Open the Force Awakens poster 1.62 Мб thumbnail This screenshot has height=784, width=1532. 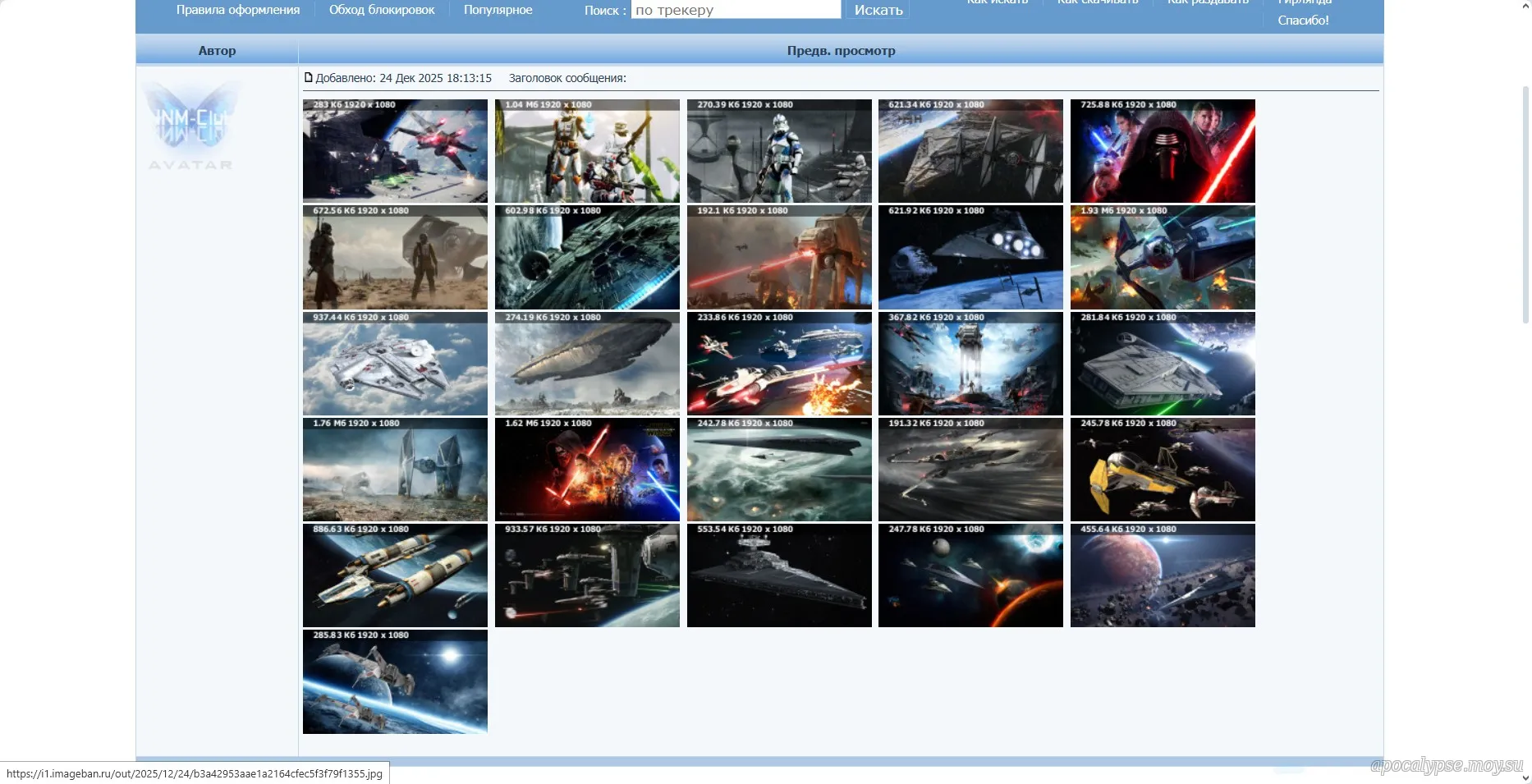(587, 470)
